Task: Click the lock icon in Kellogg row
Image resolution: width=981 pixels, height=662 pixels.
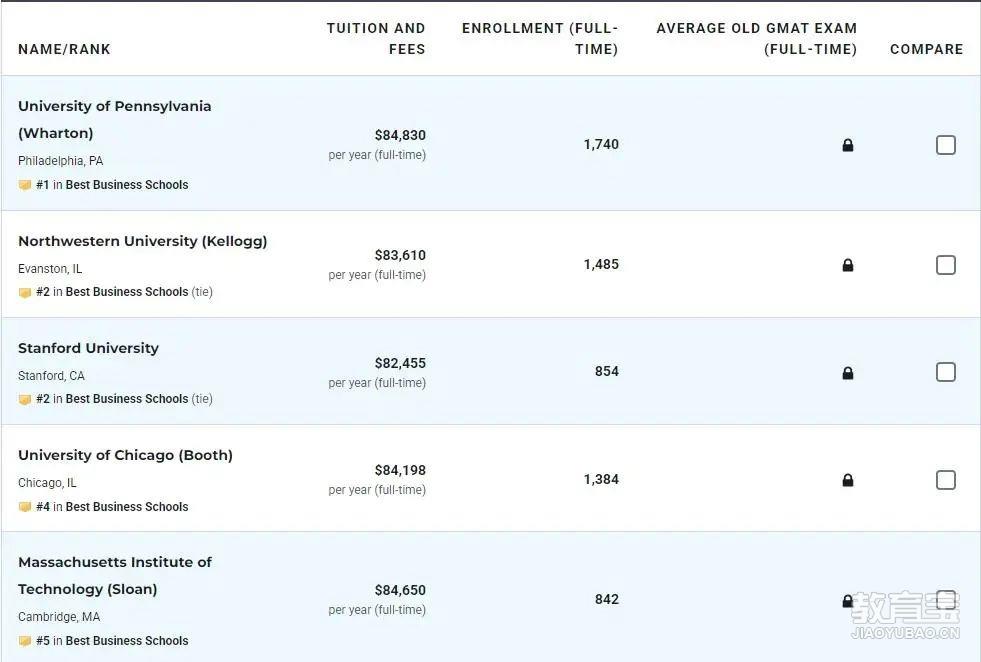Action: pos(848,265)
